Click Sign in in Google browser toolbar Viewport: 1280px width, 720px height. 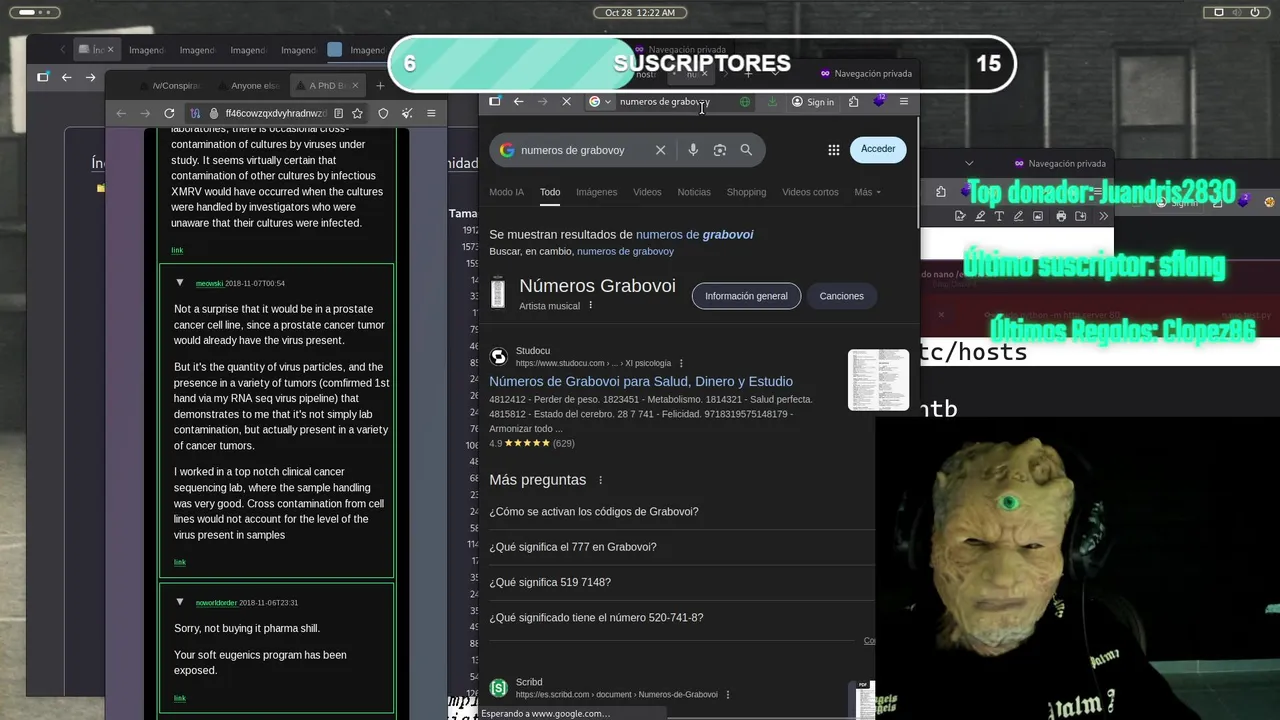[x=813, y=101]
